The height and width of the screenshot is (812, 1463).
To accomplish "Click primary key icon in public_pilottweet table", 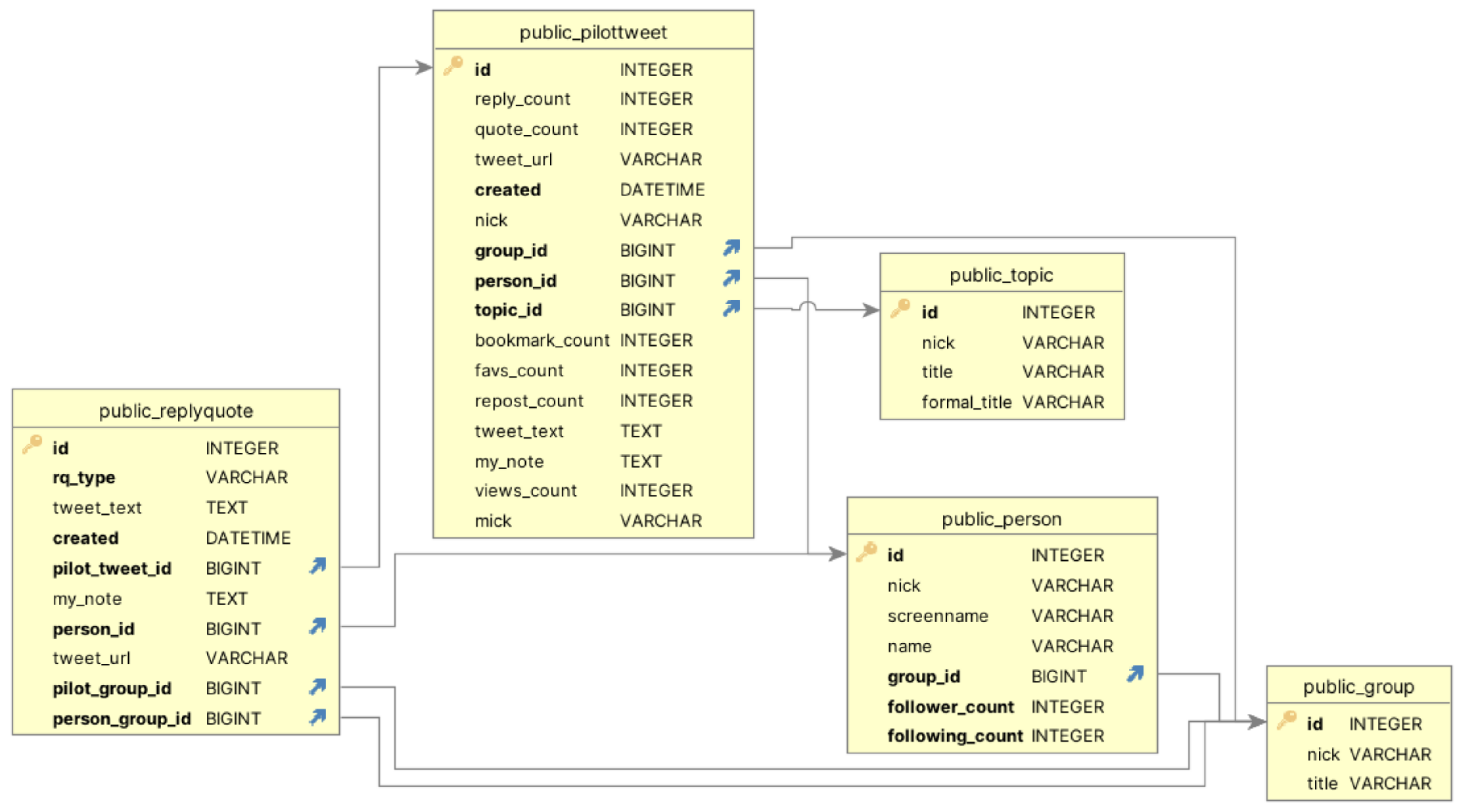I will tap(453, 66).
